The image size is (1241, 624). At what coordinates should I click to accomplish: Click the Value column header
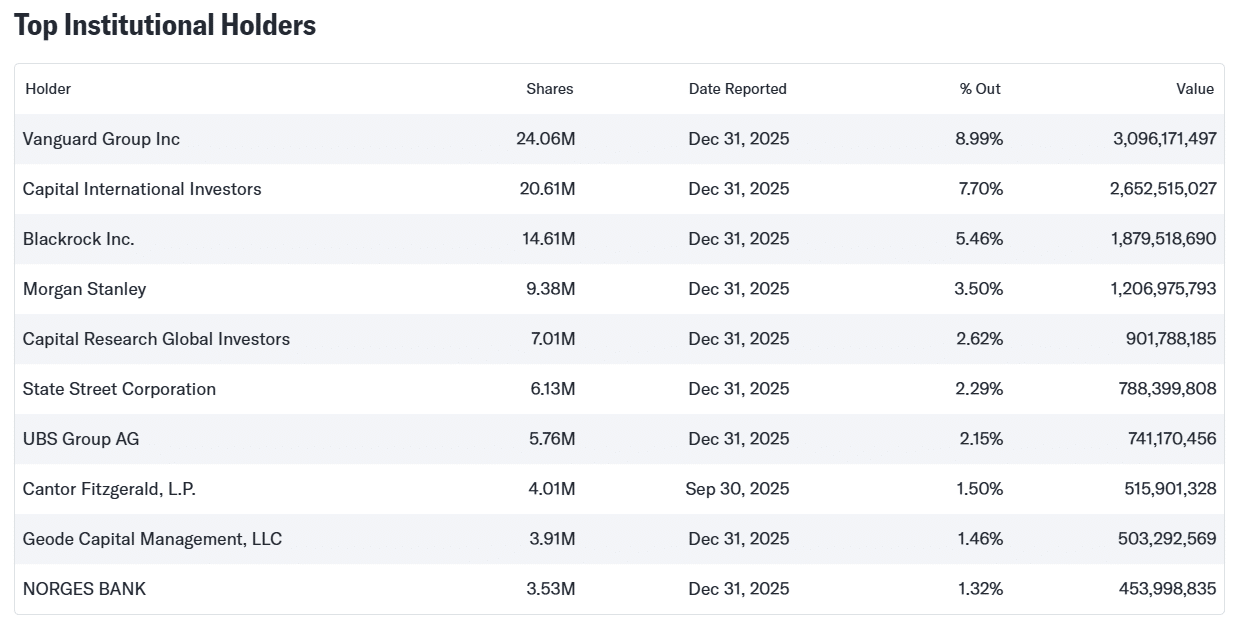(1195, 89)
